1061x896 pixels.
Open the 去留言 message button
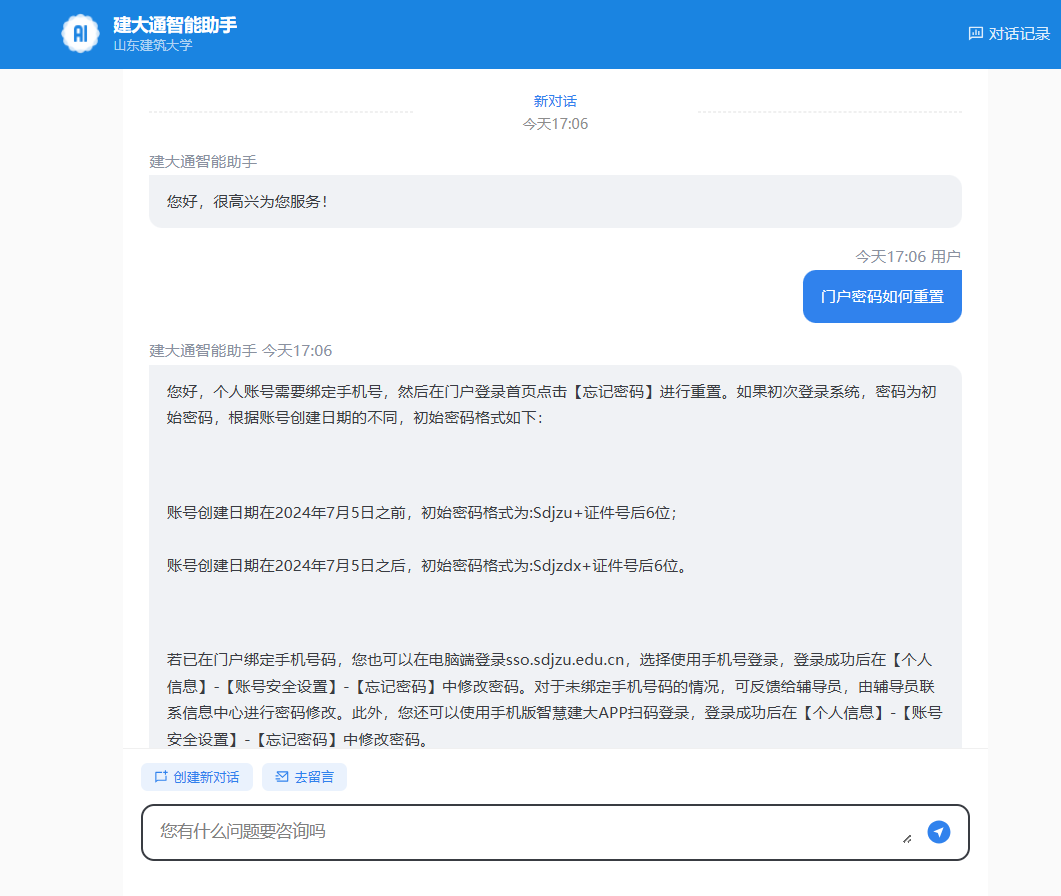304,777
